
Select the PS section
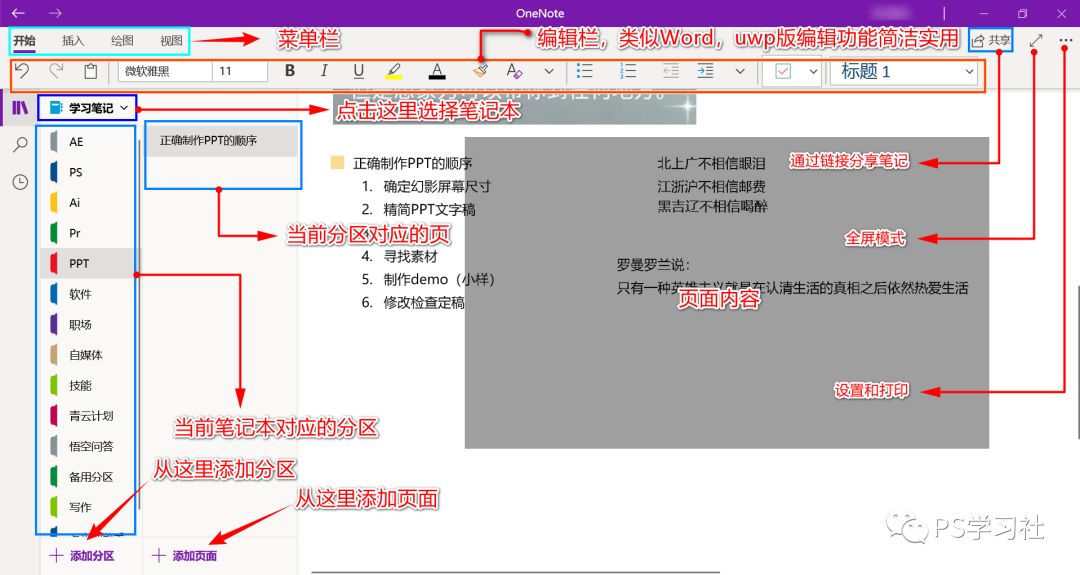[88, 172]
